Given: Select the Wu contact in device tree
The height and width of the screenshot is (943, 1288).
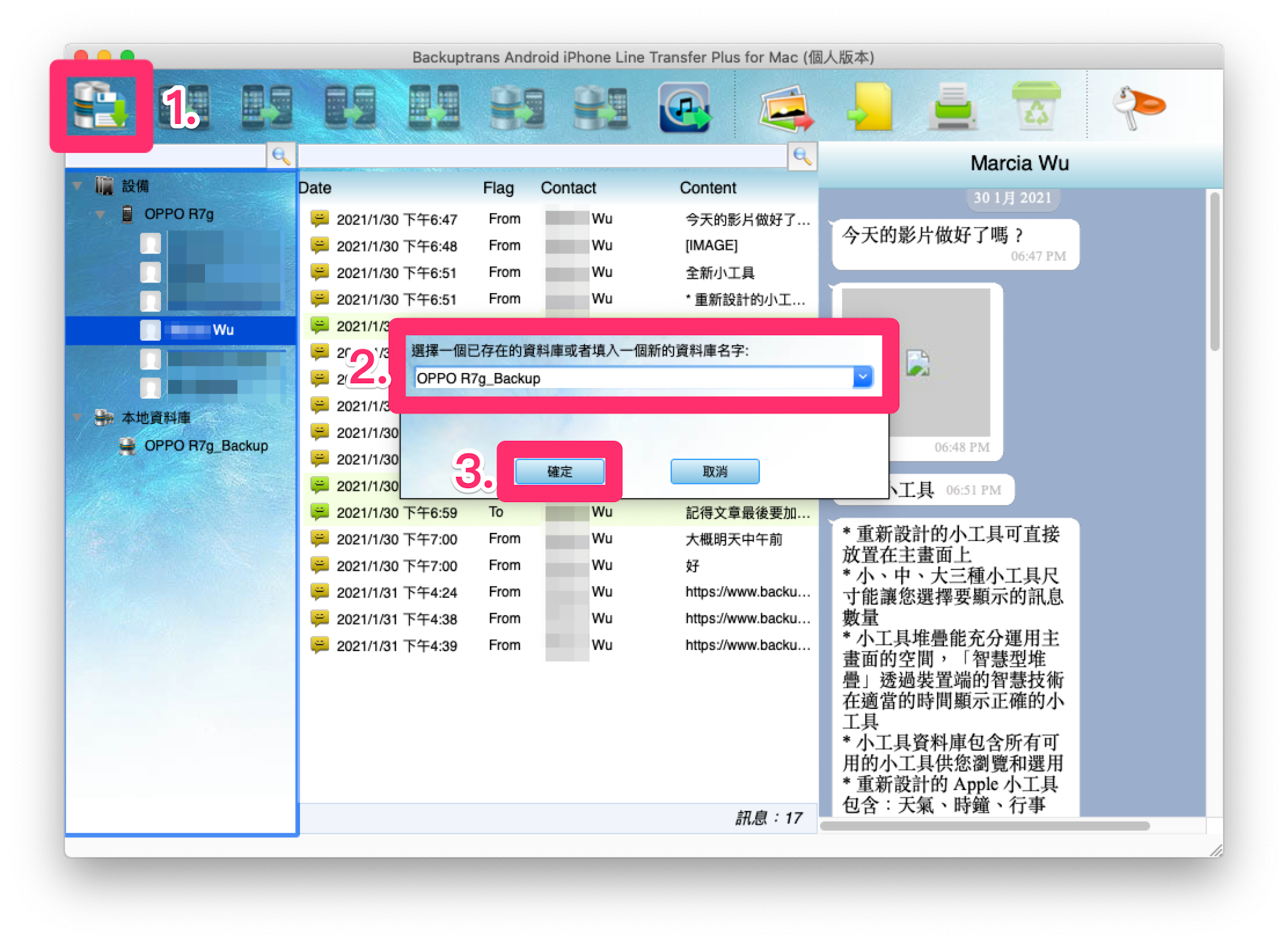Looking at the screenshot, I should coord(181,330).
